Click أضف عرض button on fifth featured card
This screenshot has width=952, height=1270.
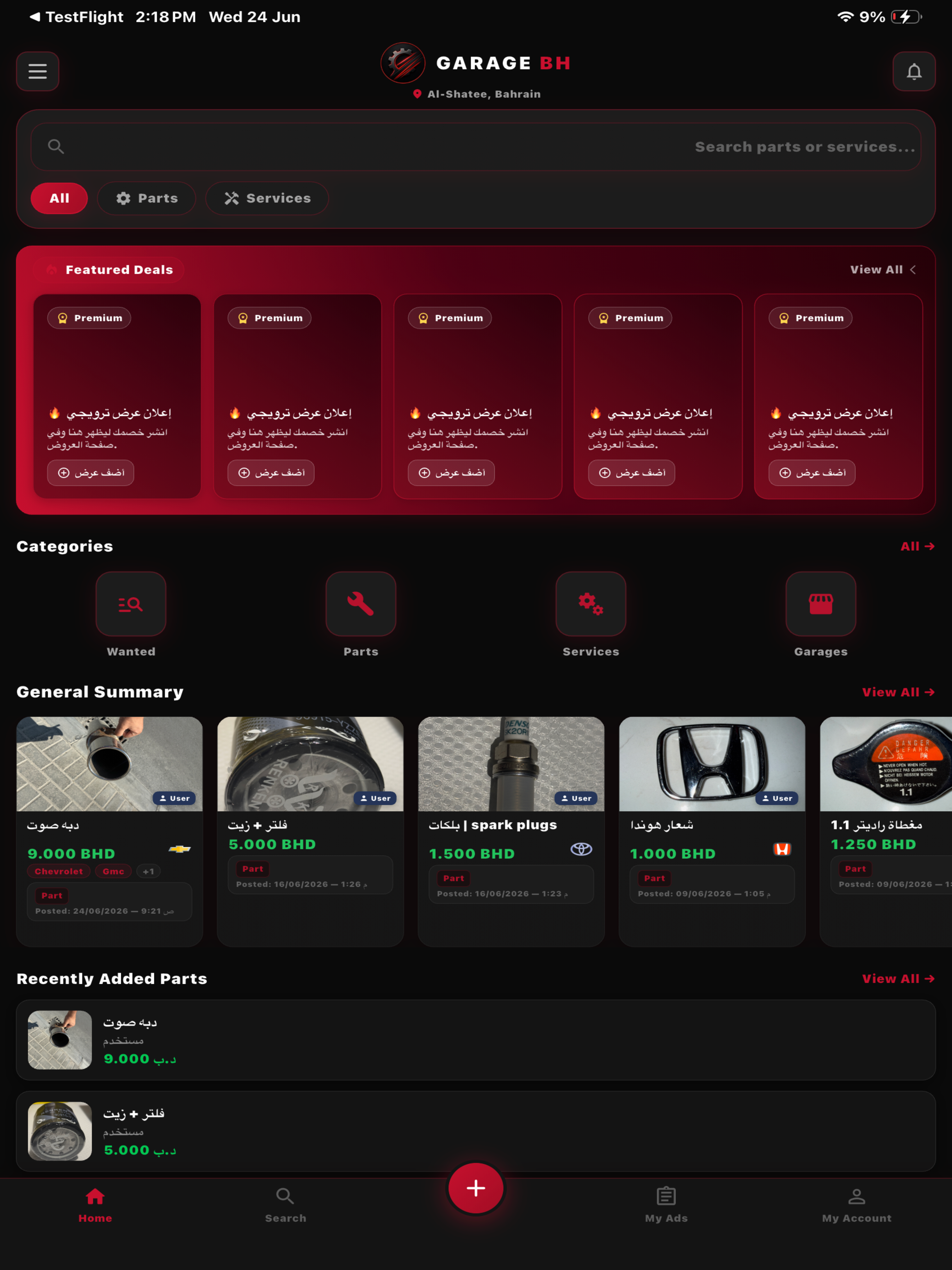[x=812, y=473]
